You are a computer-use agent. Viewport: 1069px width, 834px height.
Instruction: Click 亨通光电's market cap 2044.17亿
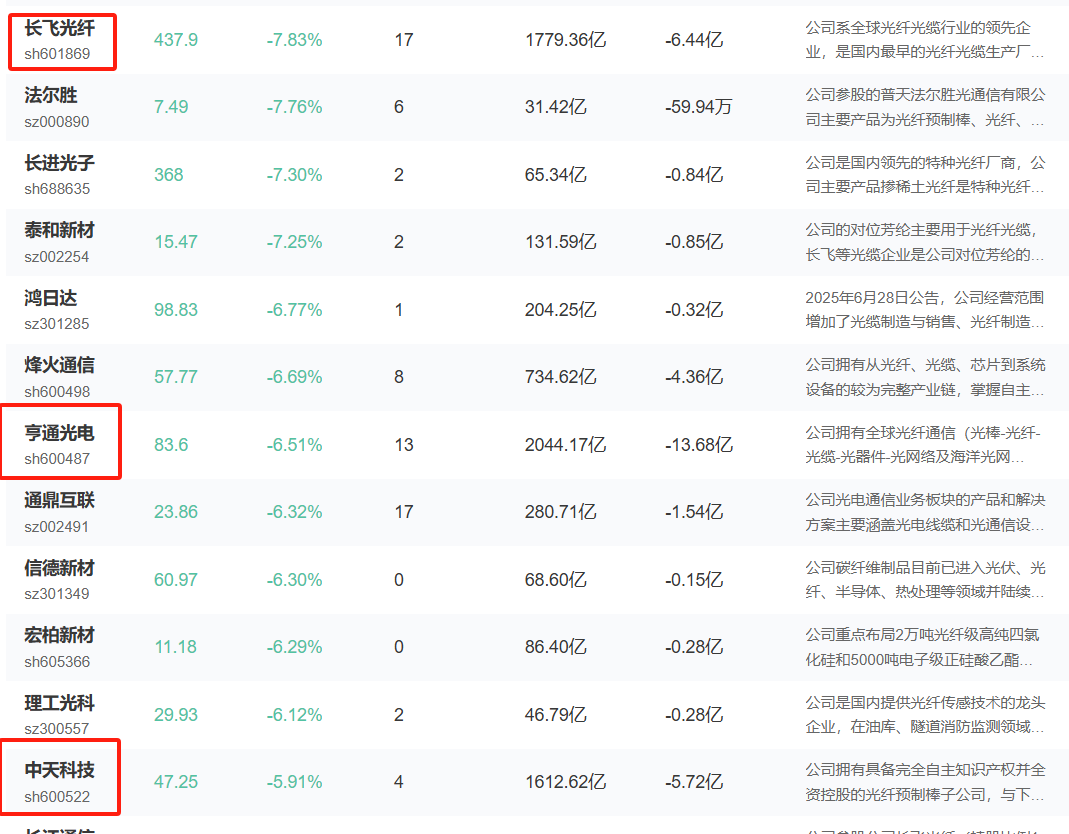(565, 445)
